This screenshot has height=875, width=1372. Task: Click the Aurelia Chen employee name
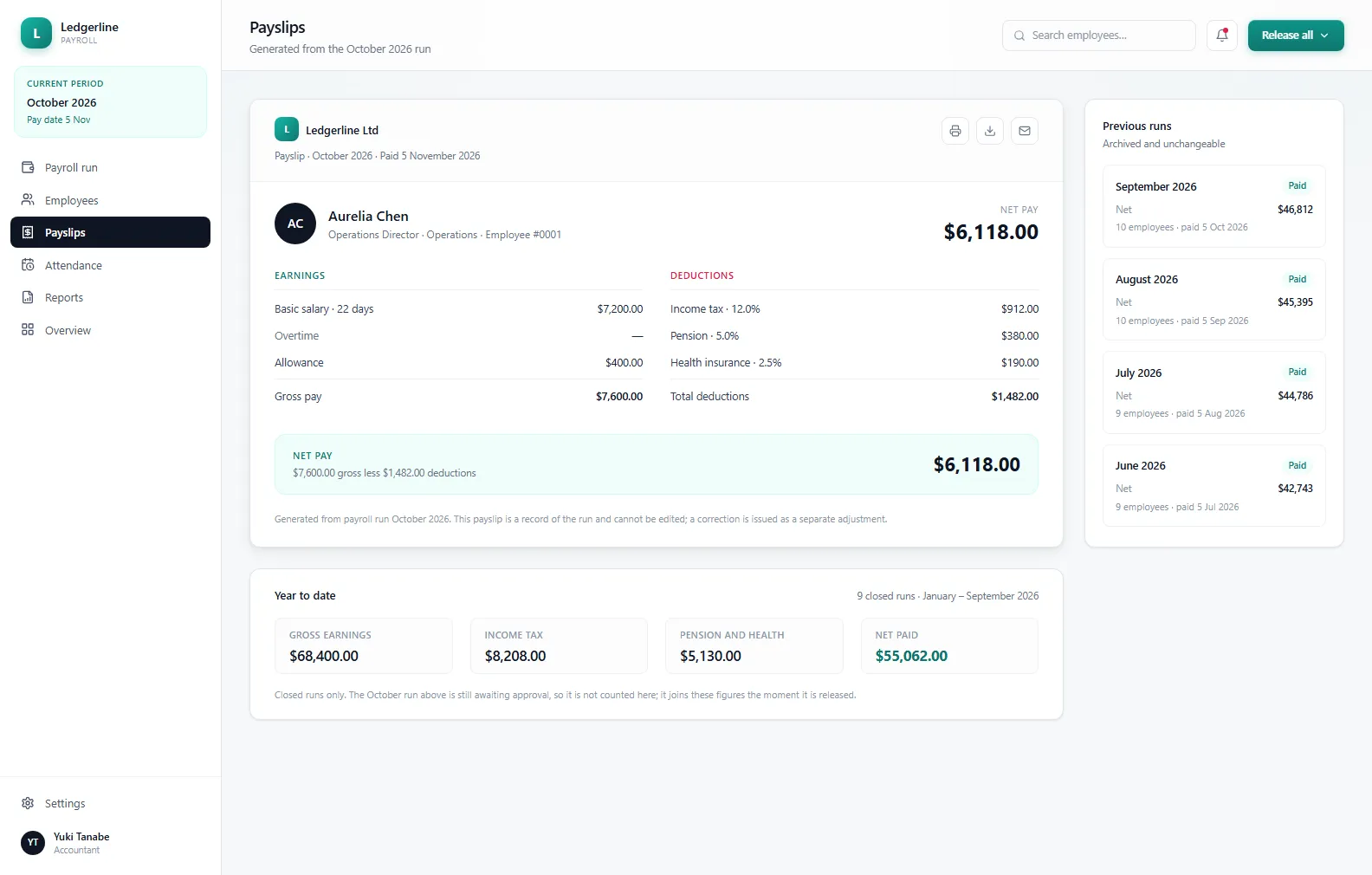(368, 217)
